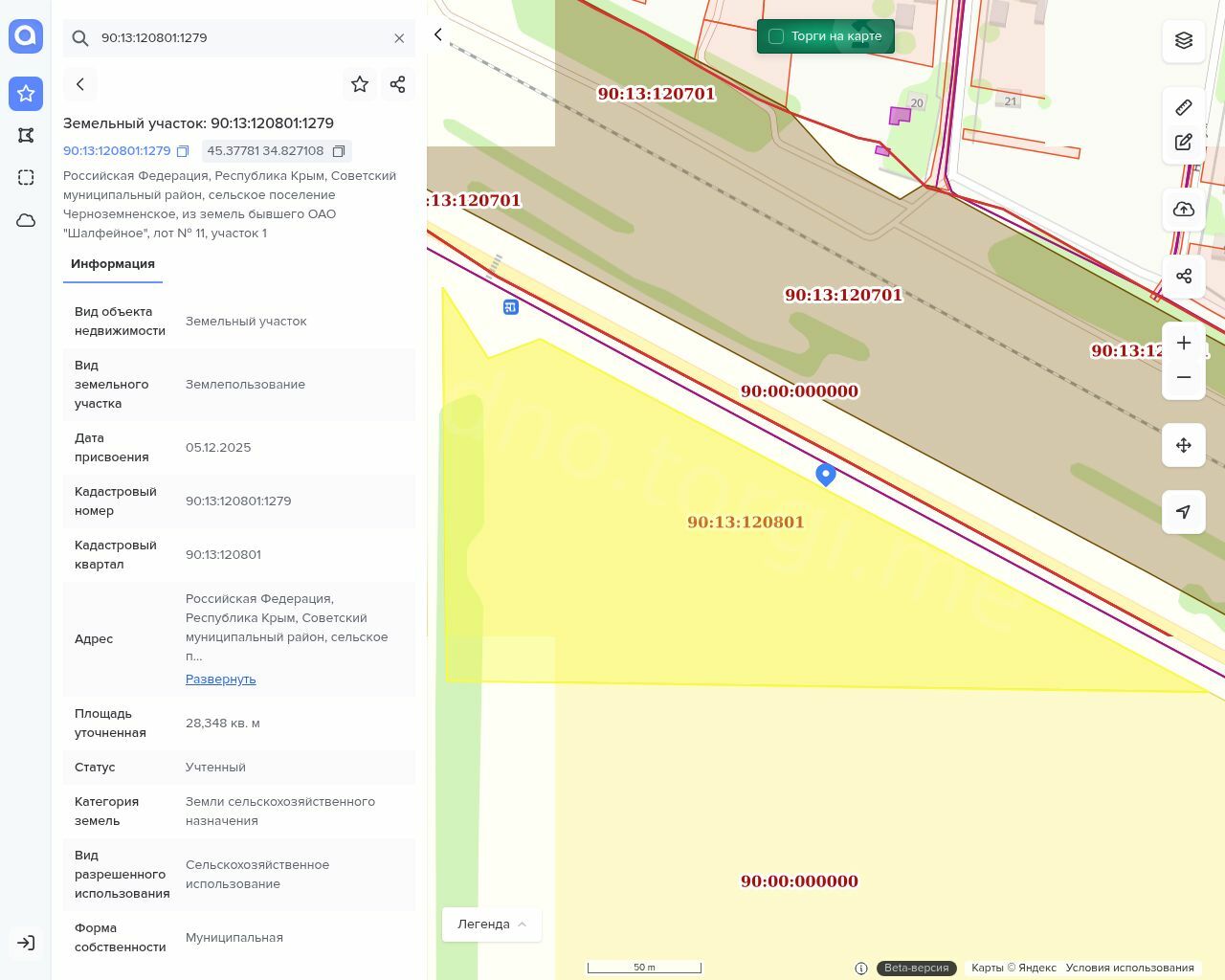Add parcel to favorites with star icon
1225x980 pixels.
(360, 84)
